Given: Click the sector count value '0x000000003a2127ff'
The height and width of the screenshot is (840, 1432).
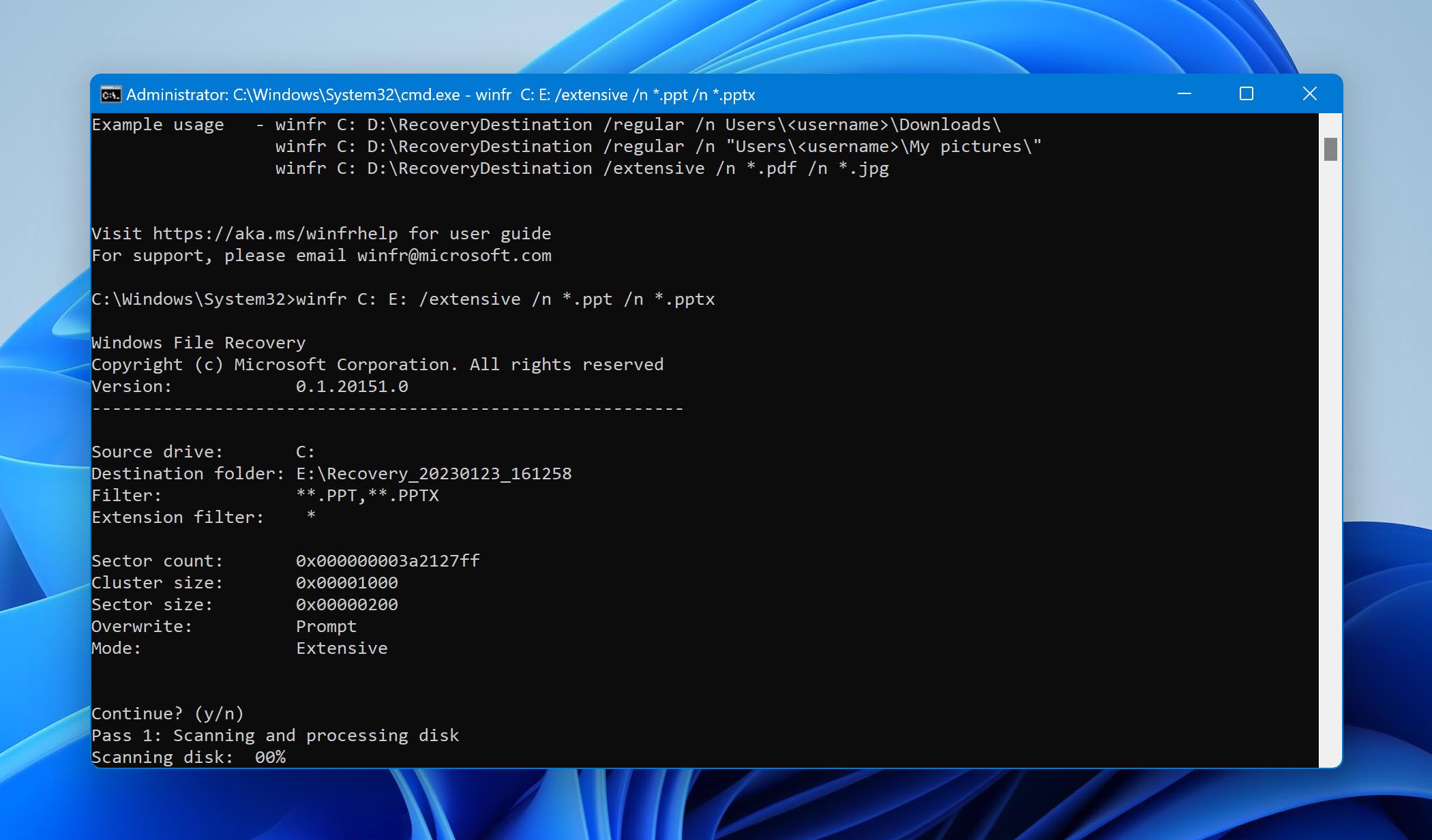Looking at the screenshot, I should (x=388, y=561).
